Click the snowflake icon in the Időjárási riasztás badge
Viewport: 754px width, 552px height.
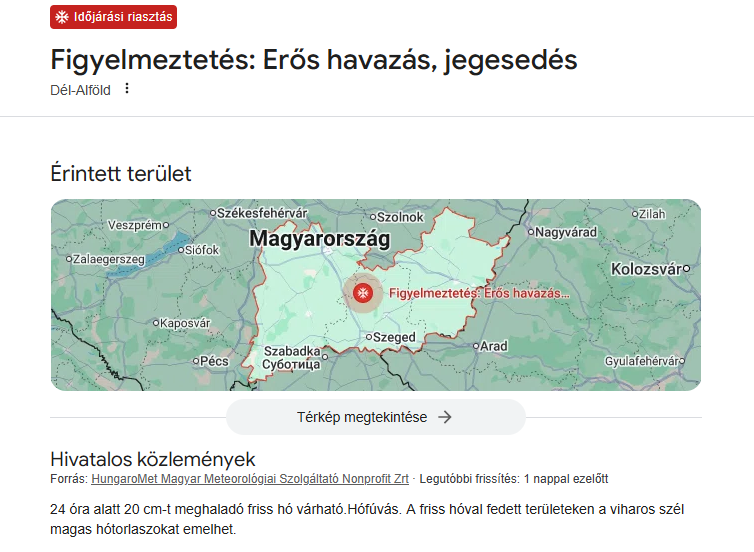(x=62, y=17)
